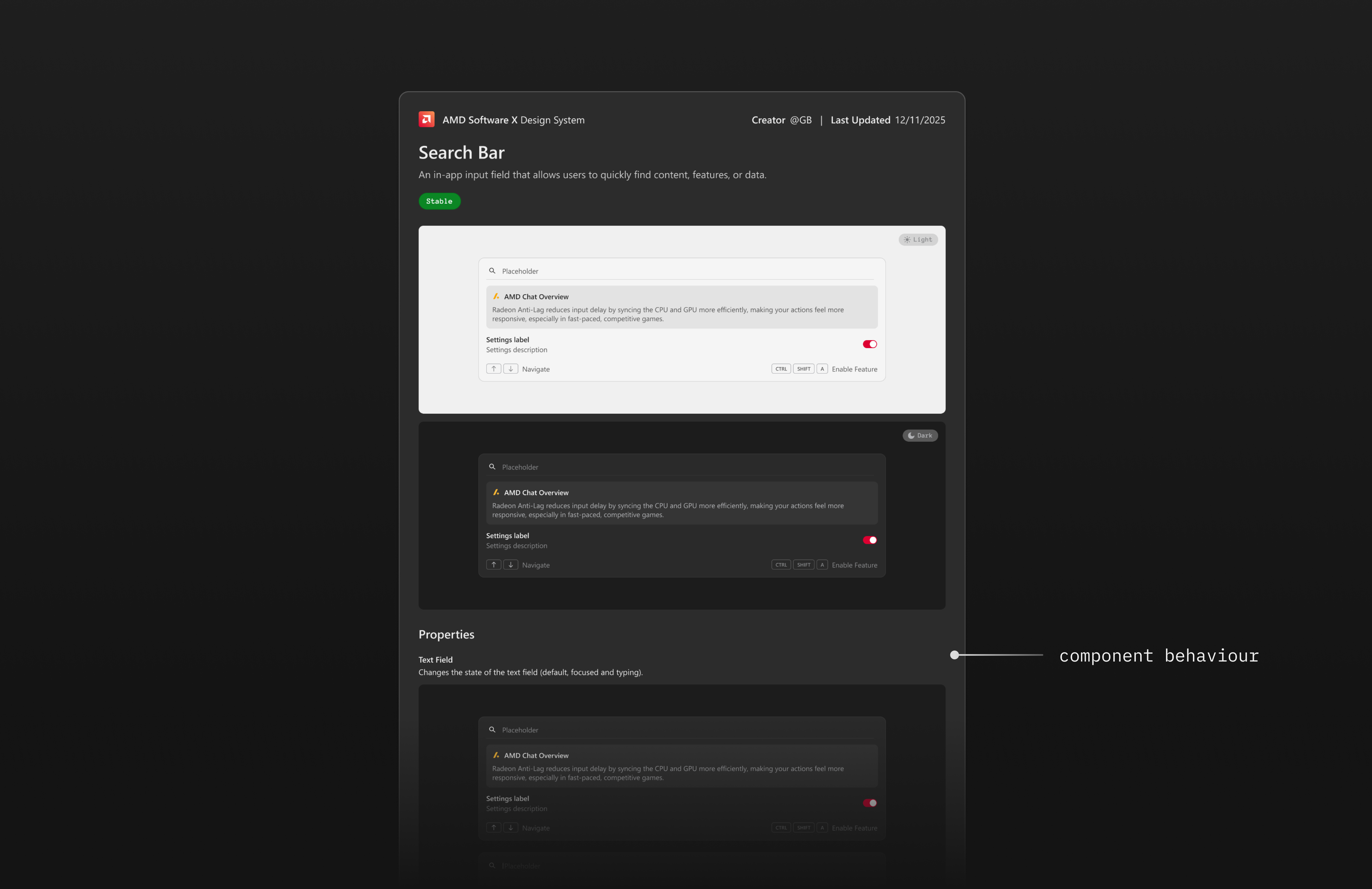Toggle the Settings label switch in dark panel
Viewport: 1372px width, 889px height.
869,540
